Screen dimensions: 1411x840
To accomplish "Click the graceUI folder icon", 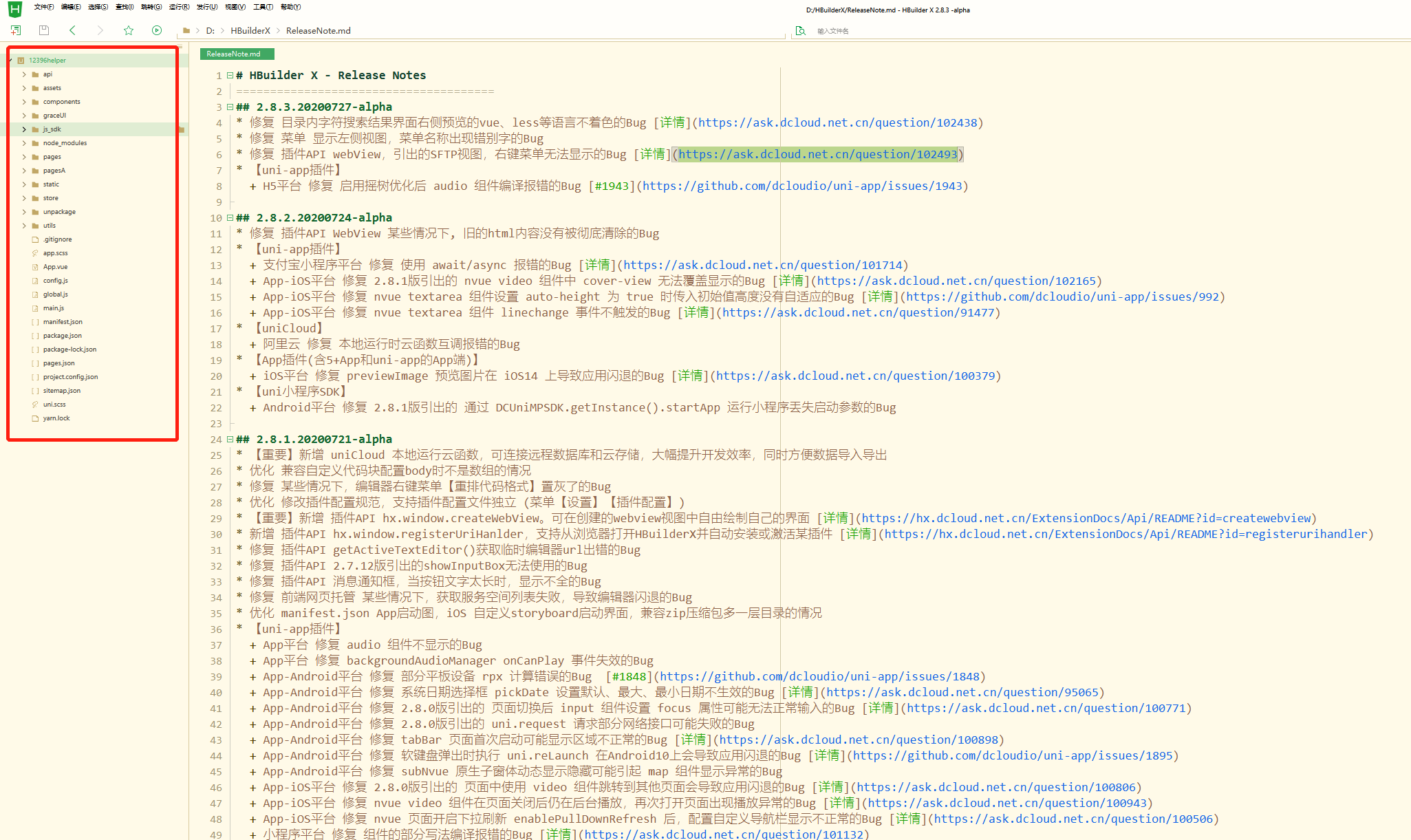I will pos(35,116).
